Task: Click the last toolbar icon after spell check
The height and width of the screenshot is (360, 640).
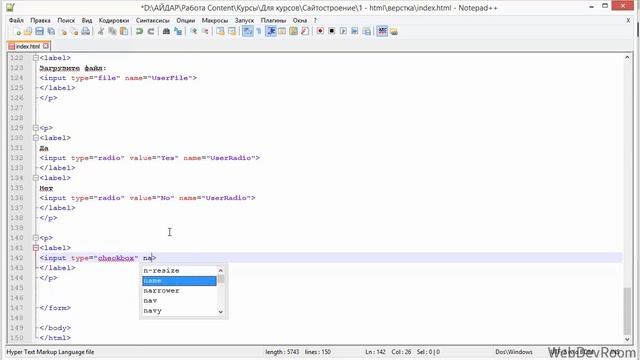Action: 394,31
